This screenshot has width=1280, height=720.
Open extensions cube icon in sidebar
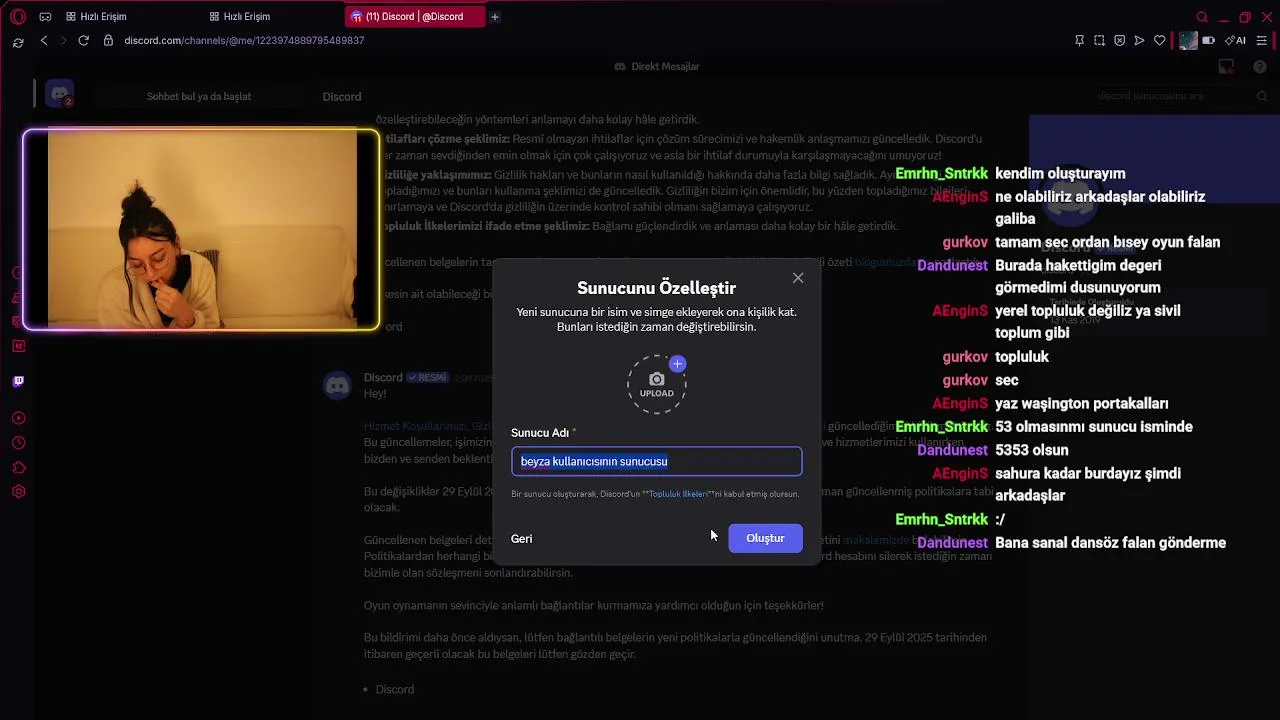(18, 468)
